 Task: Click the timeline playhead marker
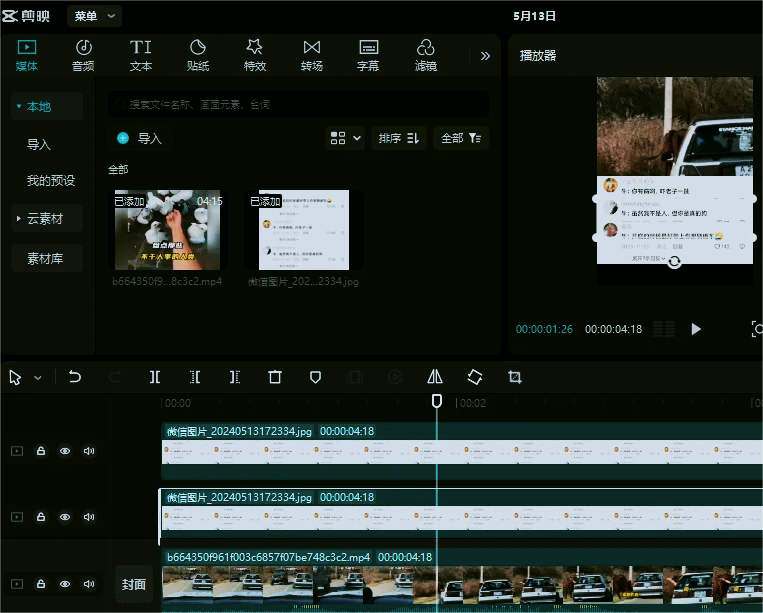coord(436,401)
